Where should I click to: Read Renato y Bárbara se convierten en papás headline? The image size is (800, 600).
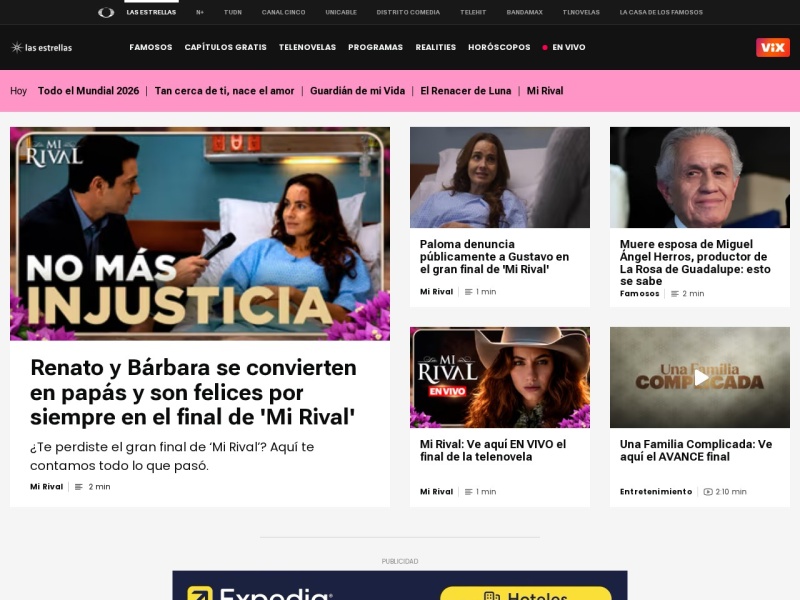coord(193,392)
